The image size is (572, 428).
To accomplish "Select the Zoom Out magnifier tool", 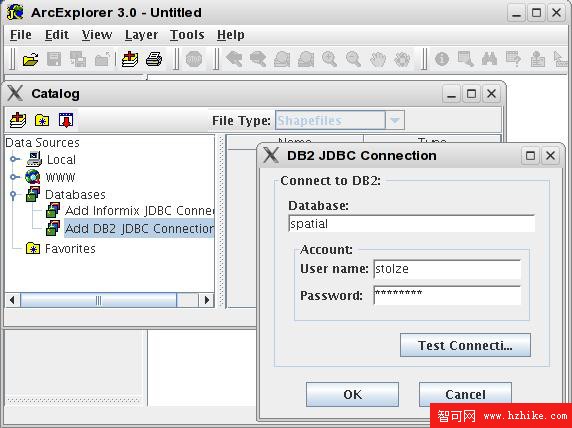I will (353, 59).
